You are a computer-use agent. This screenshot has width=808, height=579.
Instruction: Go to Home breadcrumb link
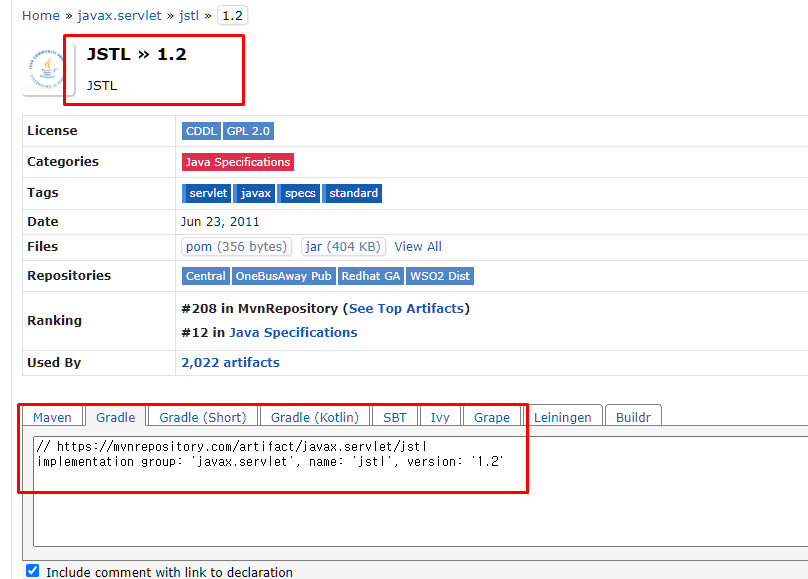pyautogui.click(x=41, y=15)
